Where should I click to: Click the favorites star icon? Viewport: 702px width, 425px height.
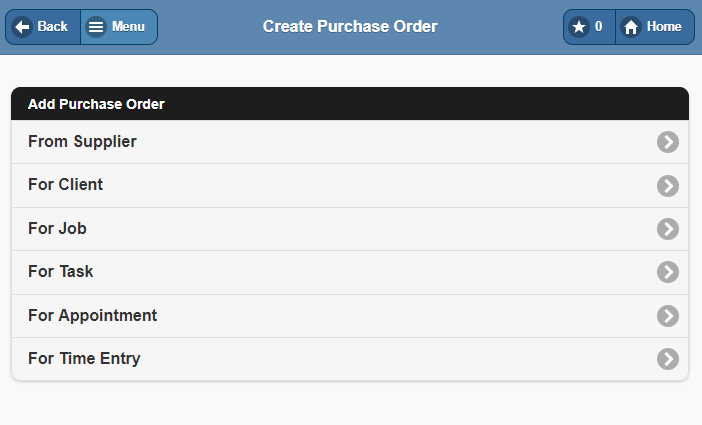(x=579, y=27)
